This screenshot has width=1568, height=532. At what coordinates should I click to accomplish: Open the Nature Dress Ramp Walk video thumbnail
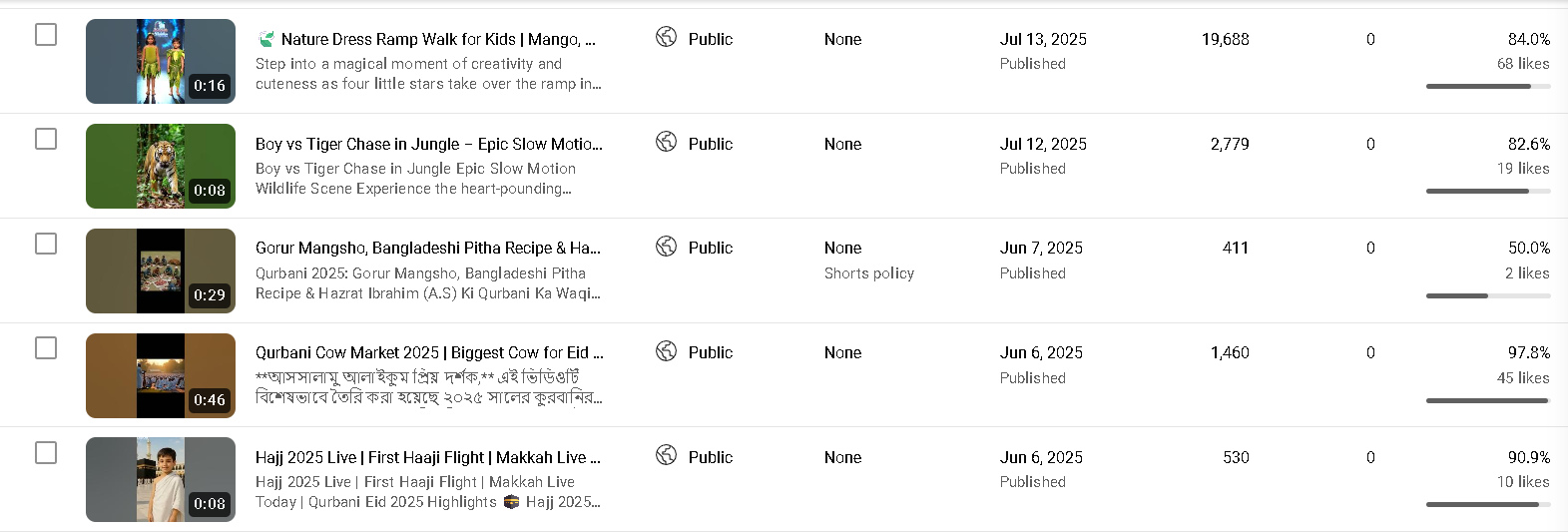[x=161, y=61]
